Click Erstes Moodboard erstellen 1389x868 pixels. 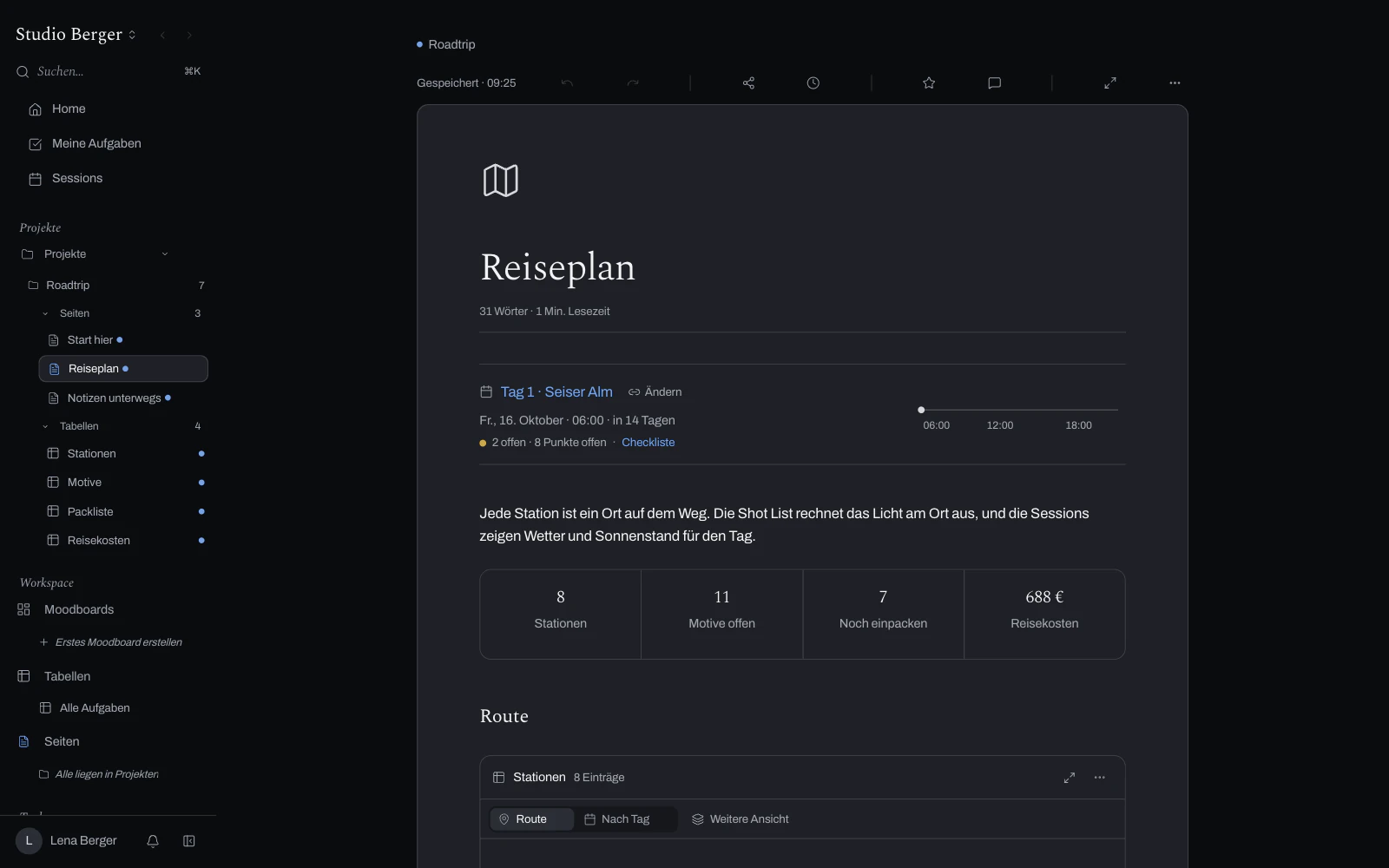pos(111,642)
